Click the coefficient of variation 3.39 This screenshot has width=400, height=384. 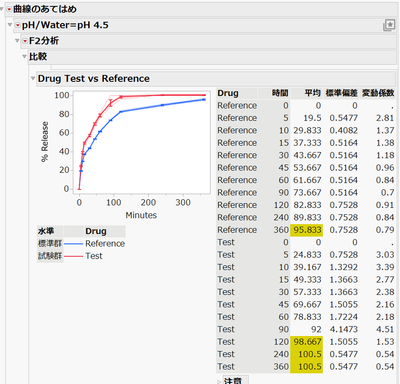click(385, 267)
